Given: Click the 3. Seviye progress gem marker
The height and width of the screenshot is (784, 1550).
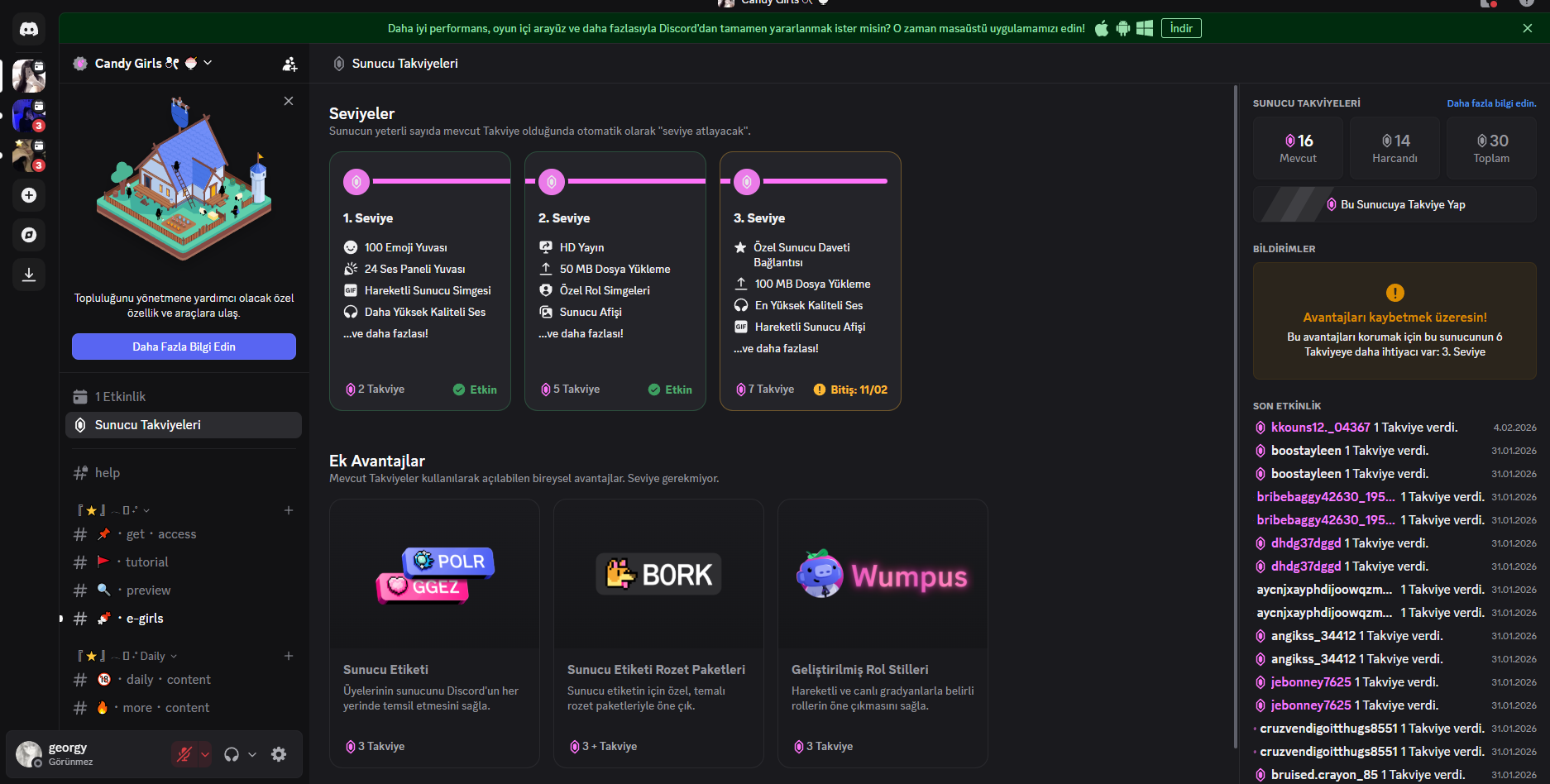Looking at the screenshot, I should point(747,181).
